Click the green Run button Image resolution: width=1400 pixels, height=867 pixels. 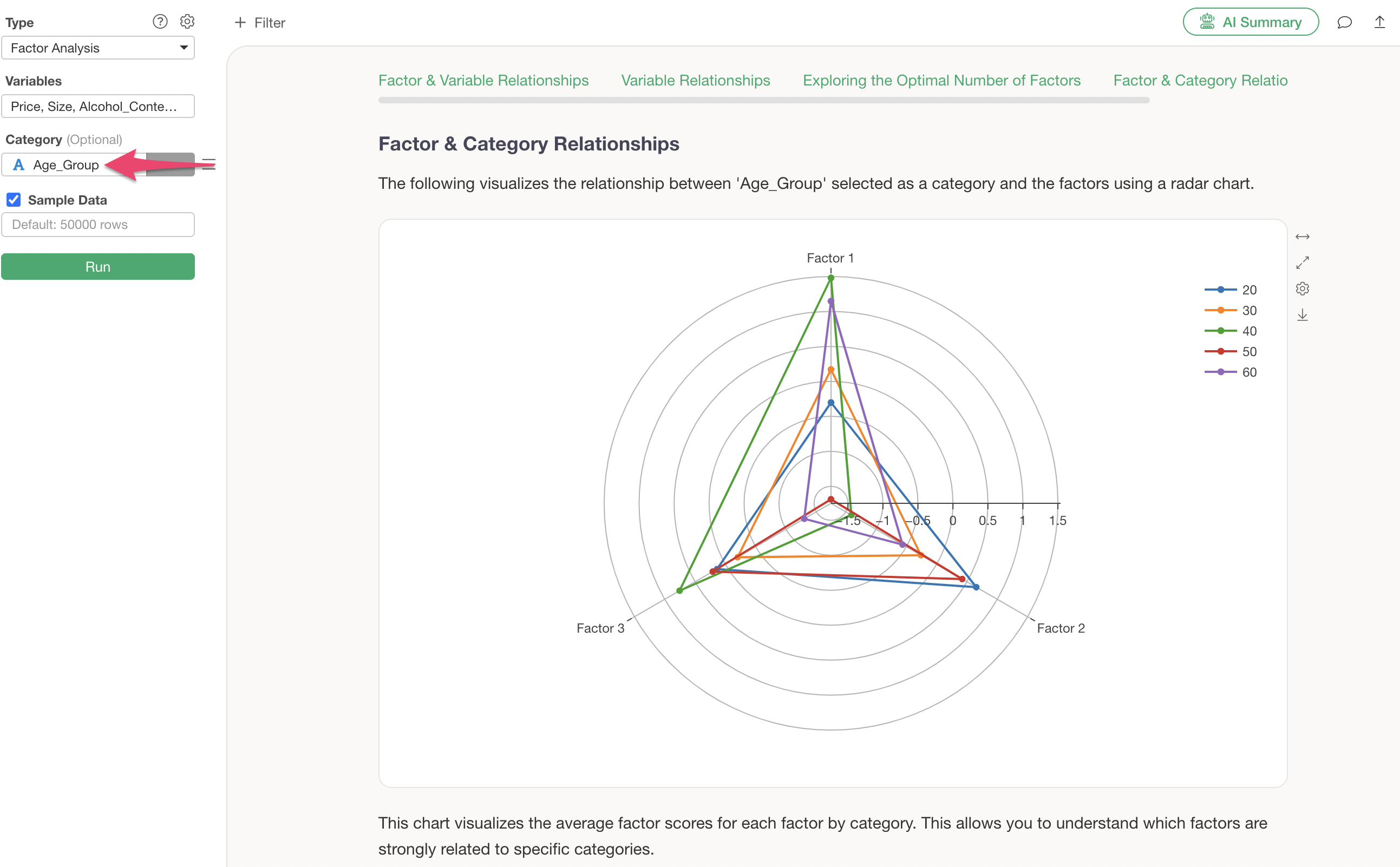(x=97, y=267)
